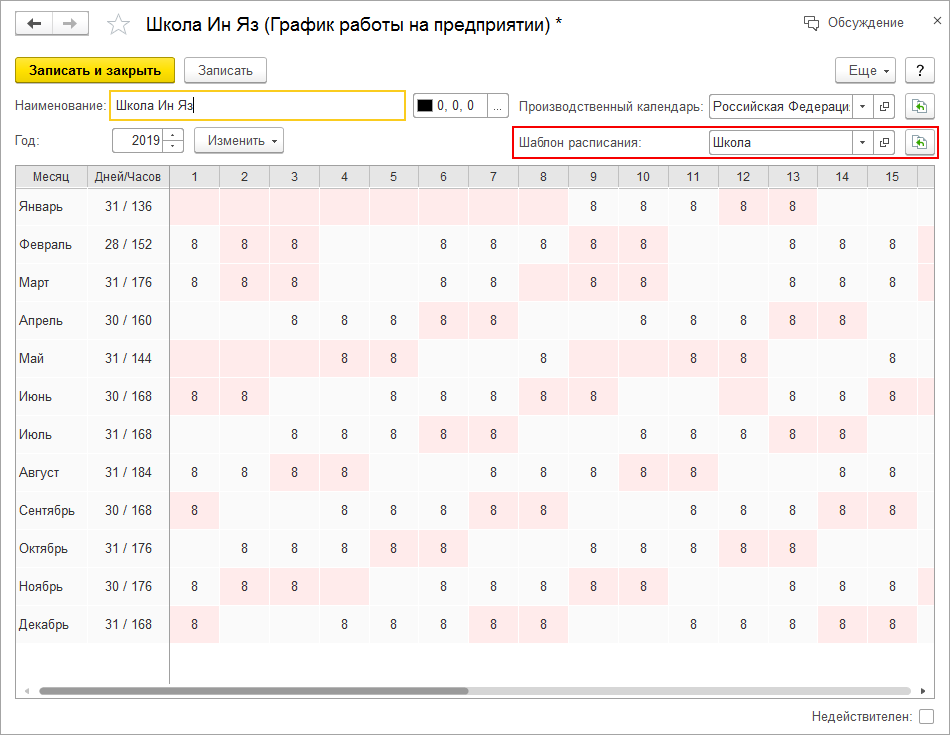Click Сентябрь day 1 hours cell
Image resolution: width=950 pixels, height=735 pixels.
coord(194,510)
